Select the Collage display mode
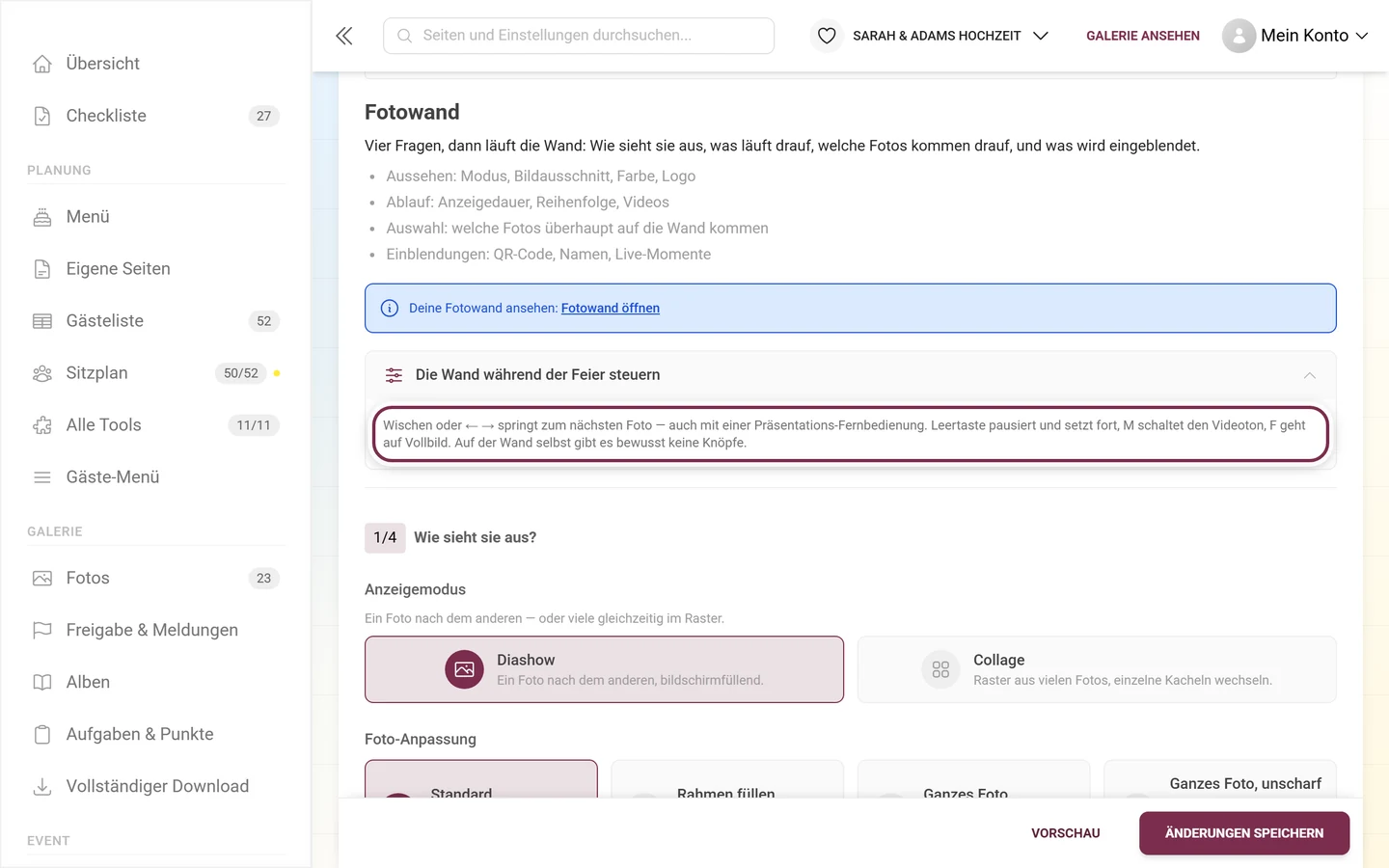Image resolution: width=1389 pixels, height=868 pixels. (1097, 669)
